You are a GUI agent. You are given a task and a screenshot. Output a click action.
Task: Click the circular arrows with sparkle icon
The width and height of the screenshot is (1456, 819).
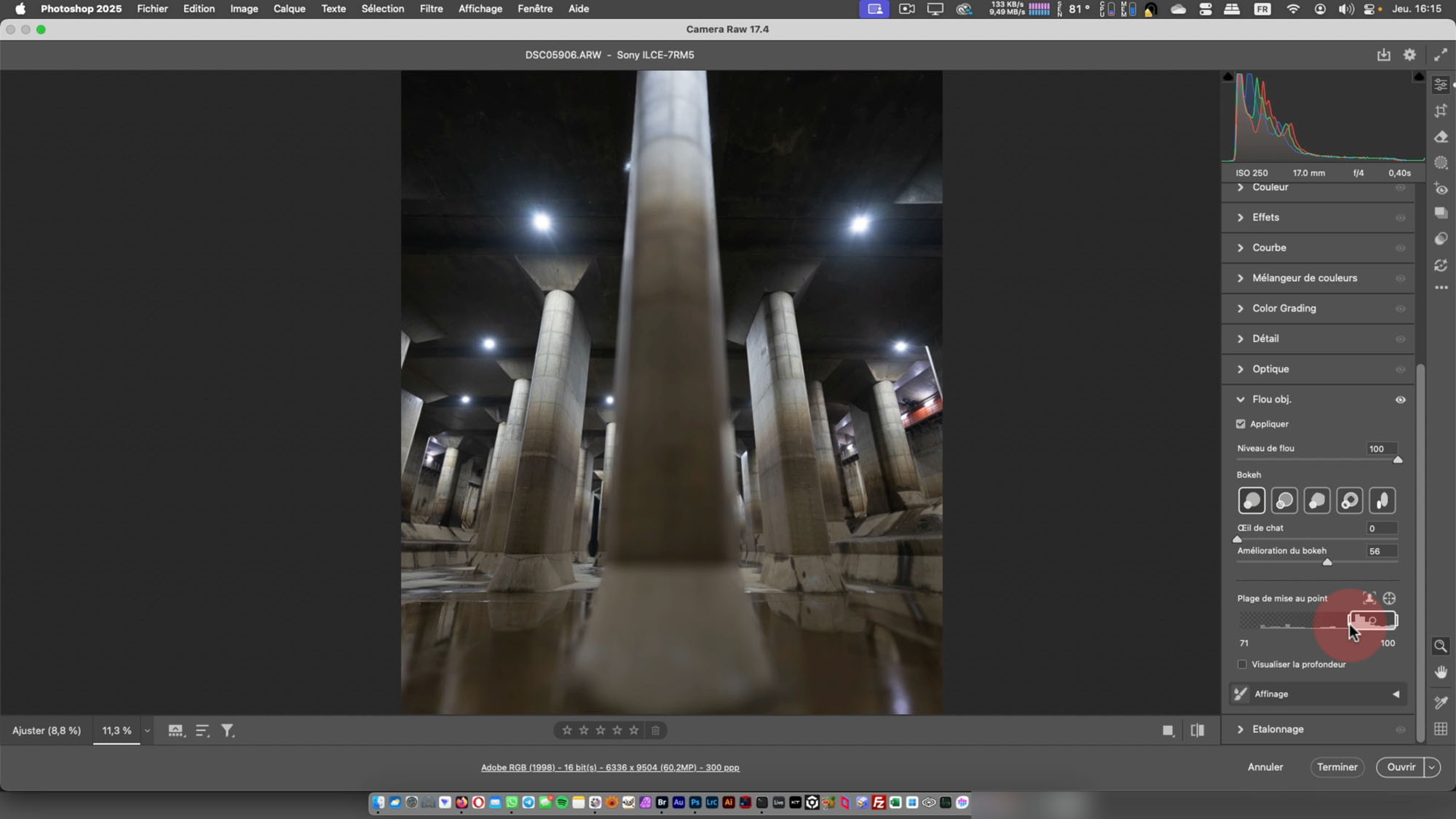1441,265
